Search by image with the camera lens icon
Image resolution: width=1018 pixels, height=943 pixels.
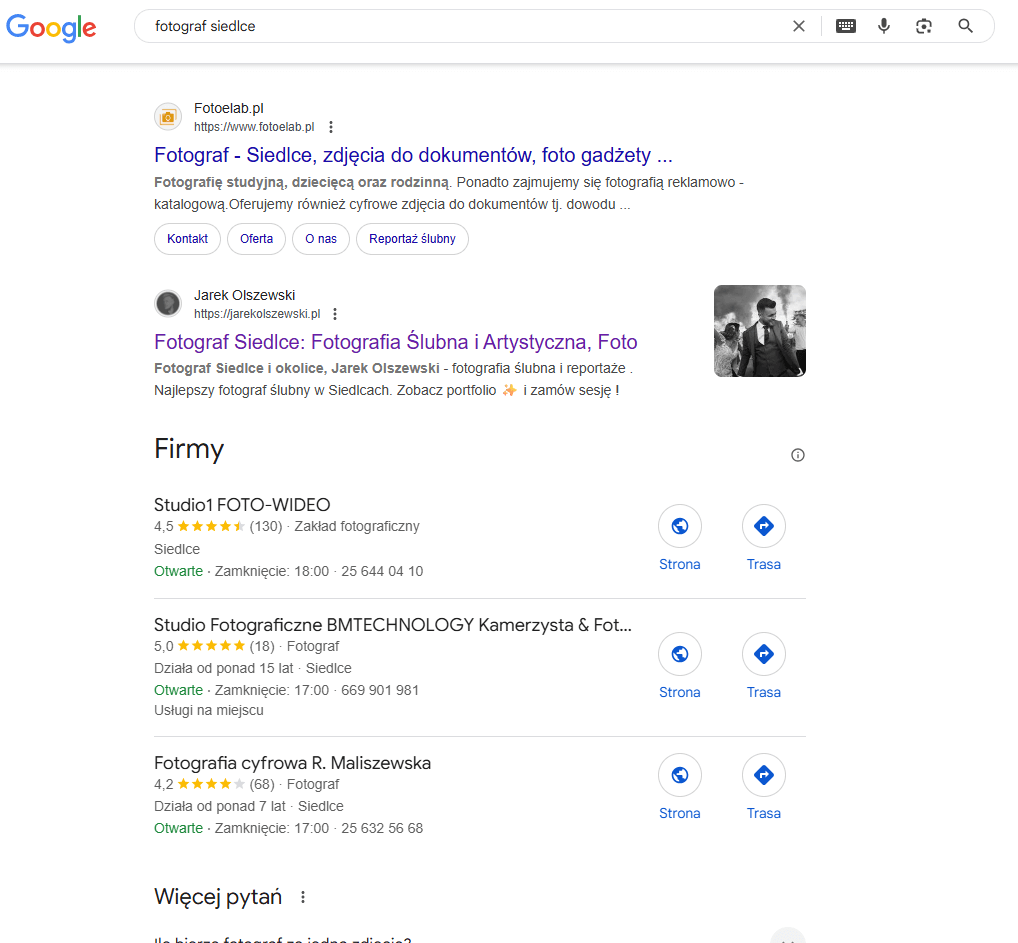(924, 26)
